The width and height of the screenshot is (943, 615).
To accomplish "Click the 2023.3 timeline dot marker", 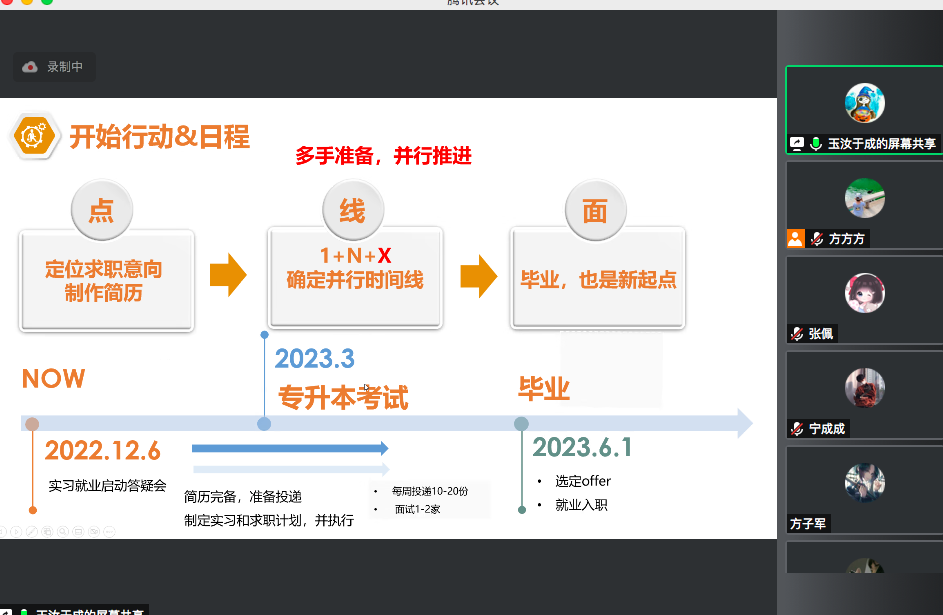I will point(264,424).
